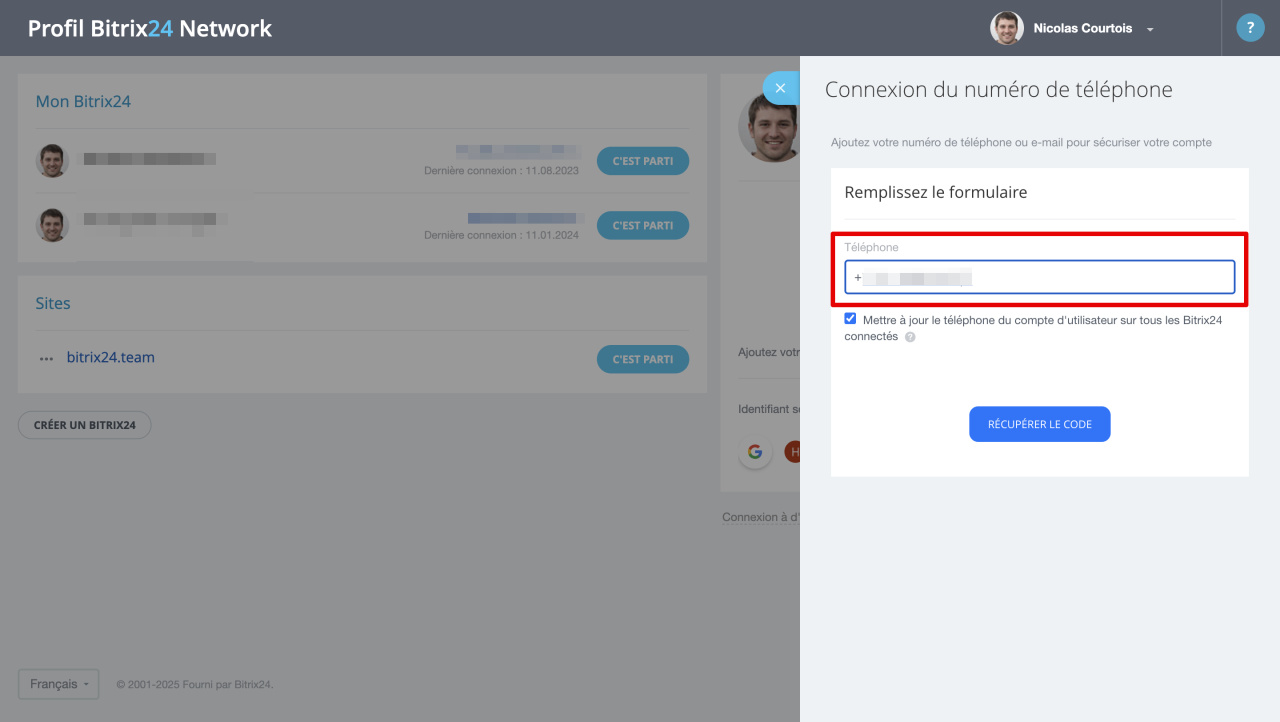Open the Français language dropdown

pyautogui.click(x=59, y=684)
